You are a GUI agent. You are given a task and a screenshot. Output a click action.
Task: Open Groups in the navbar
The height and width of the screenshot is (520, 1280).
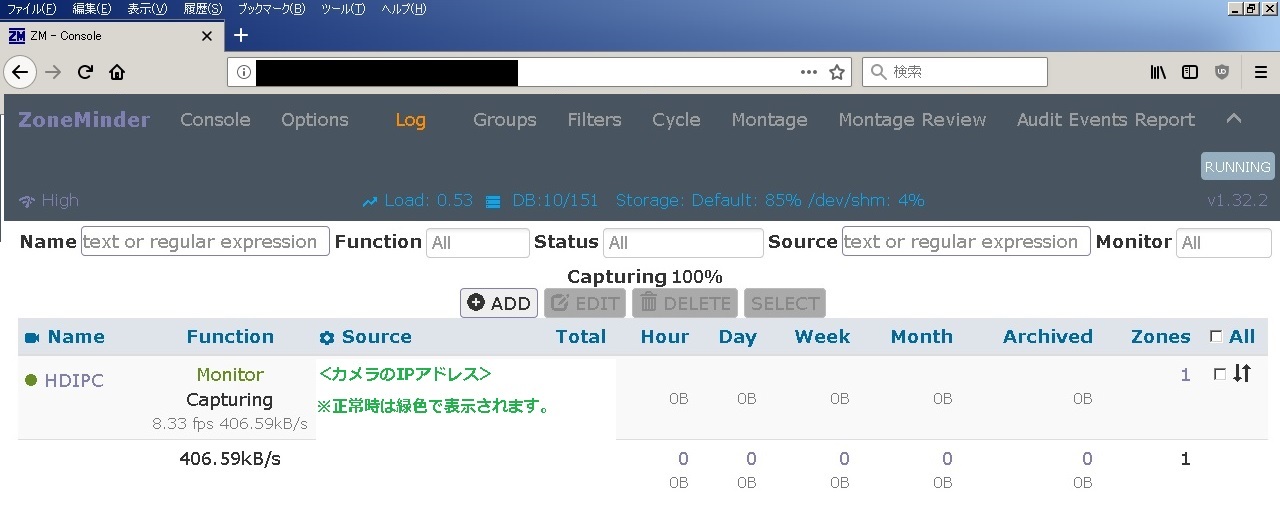point(505,119)
